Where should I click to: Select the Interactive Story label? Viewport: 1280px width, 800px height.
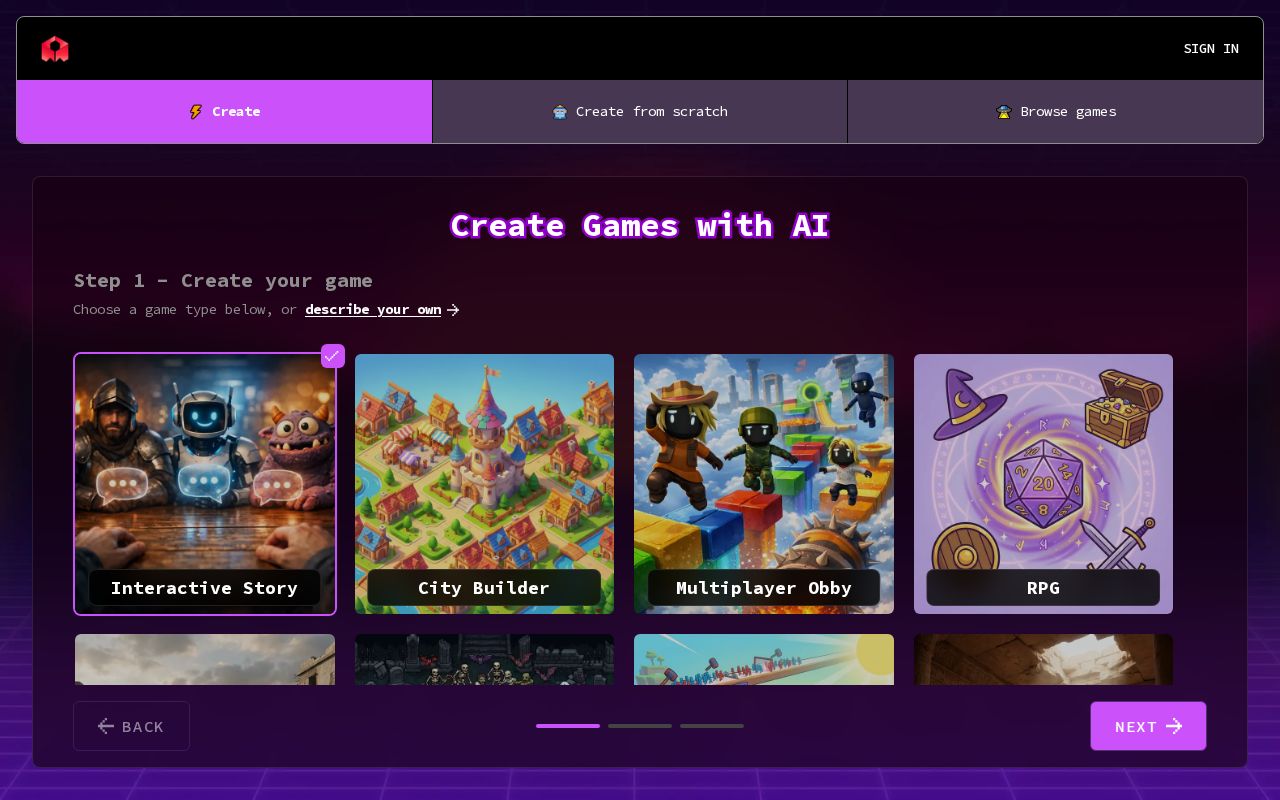pos(204,588)
